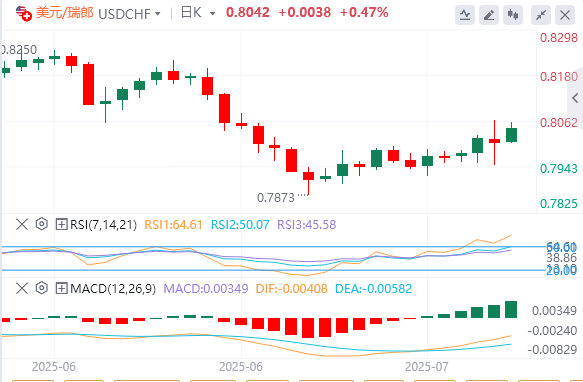Click the RSI1:64.61 value
The width and height of the screenshot is (583, 382).
point(173,225)
